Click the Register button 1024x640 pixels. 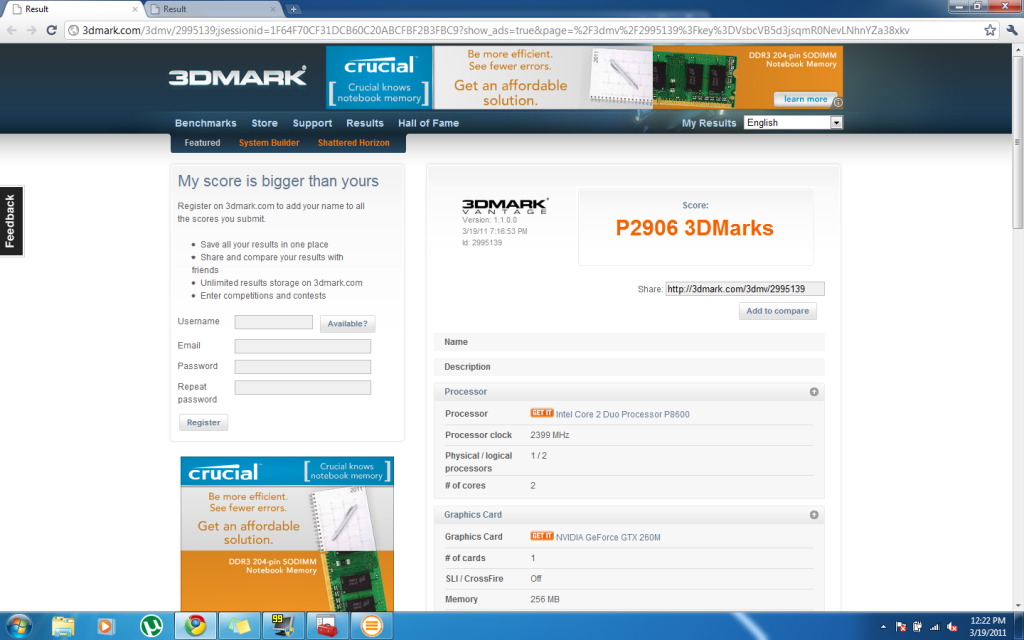tap(204, 423)
